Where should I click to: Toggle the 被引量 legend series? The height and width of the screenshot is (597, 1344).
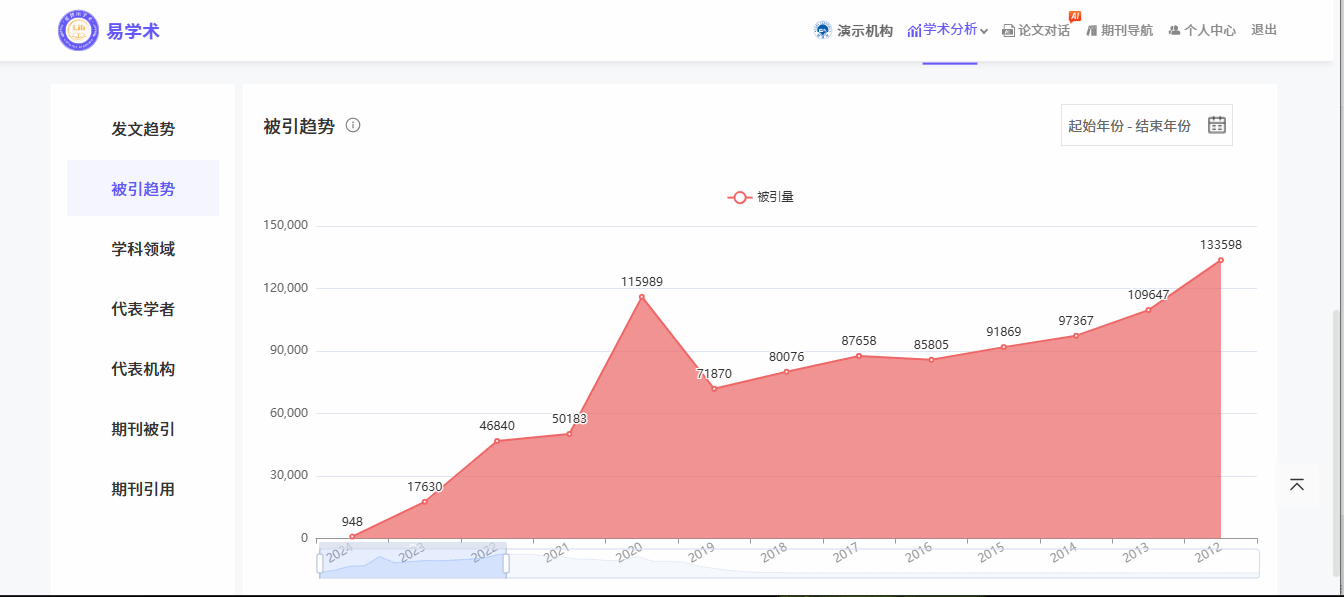point(760,197)
